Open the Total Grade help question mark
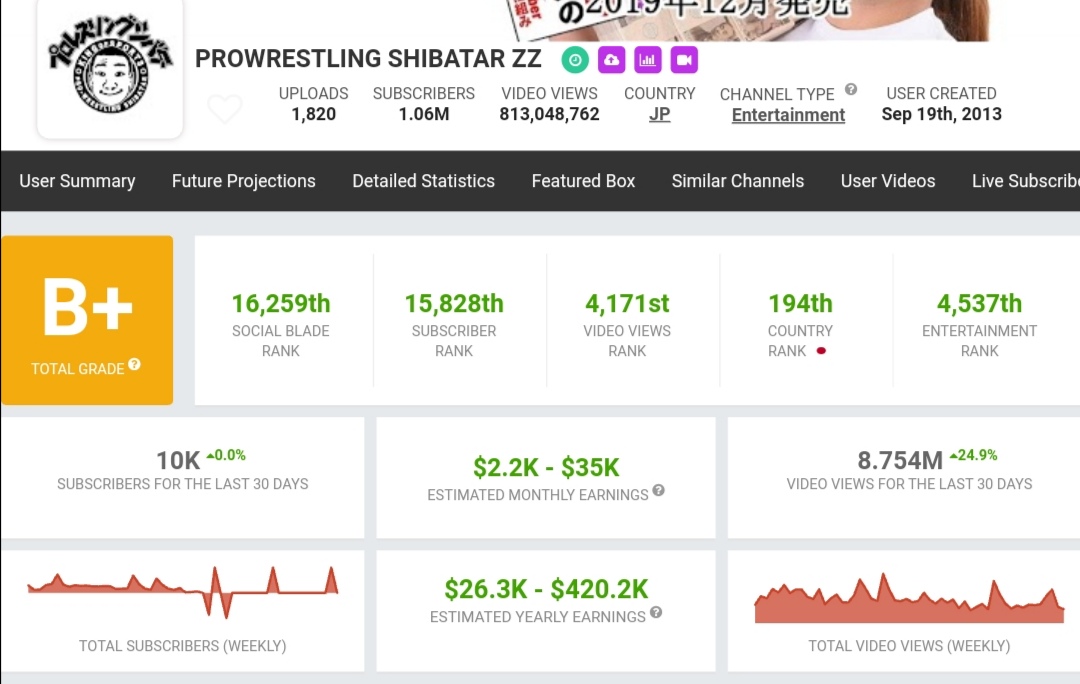The width and height of the screenshot is (1080, 684). point(134,364)
